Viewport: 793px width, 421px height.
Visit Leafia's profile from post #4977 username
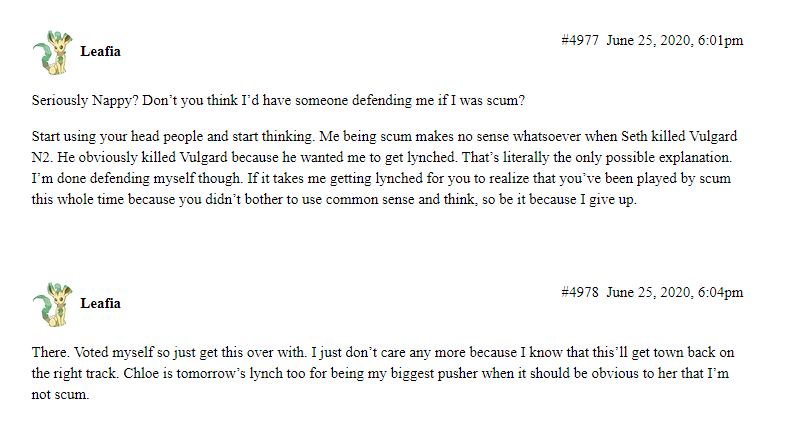coord(100,52)
